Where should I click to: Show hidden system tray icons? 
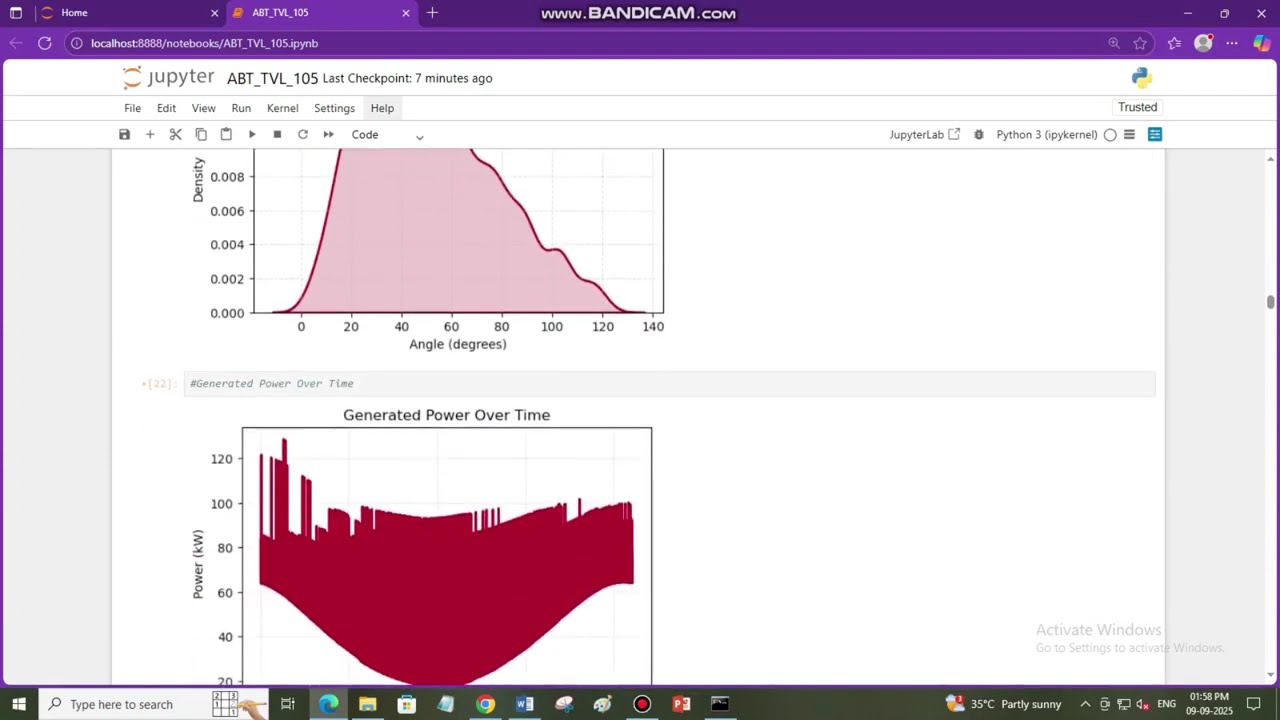[1085, 704]
